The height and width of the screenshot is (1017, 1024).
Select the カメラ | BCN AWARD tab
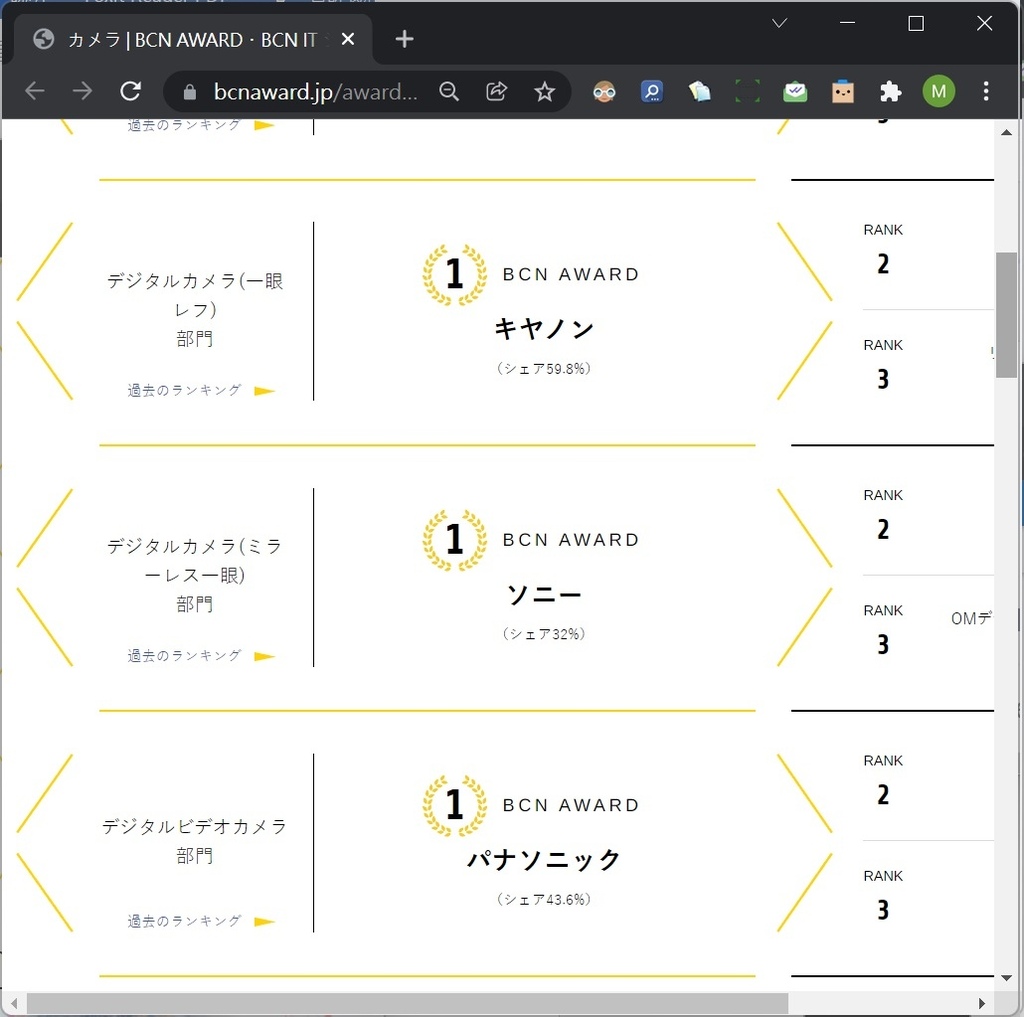coord(193,39)
